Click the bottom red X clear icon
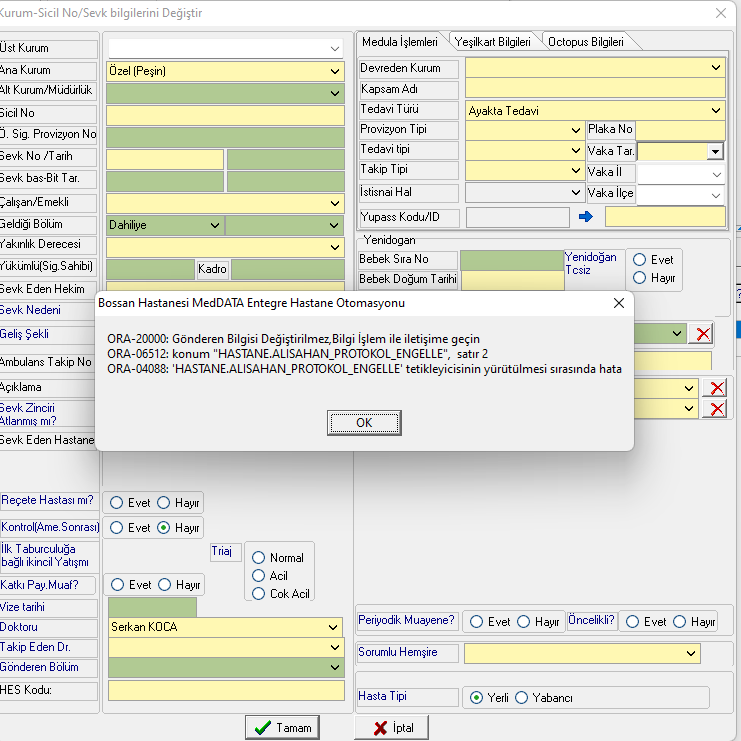741x741 pixels. point(716,409)
